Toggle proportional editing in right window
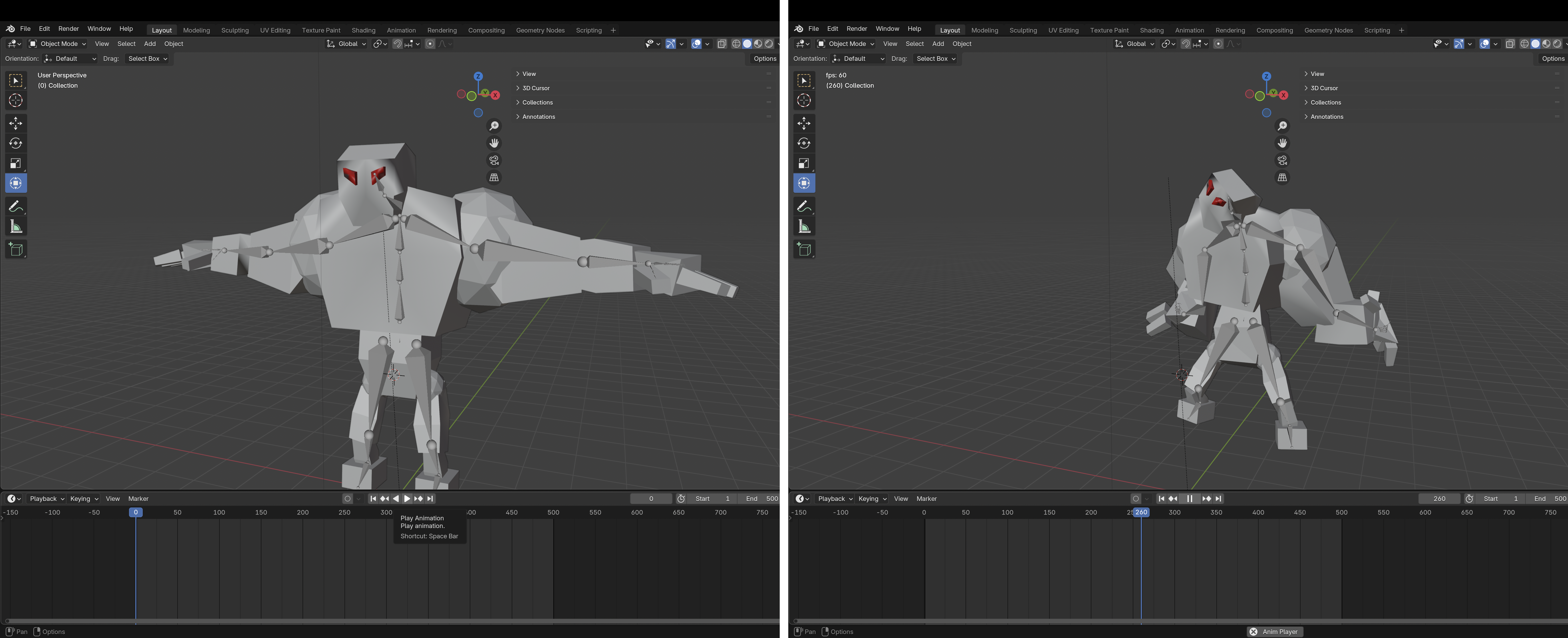 point(1219,44)
